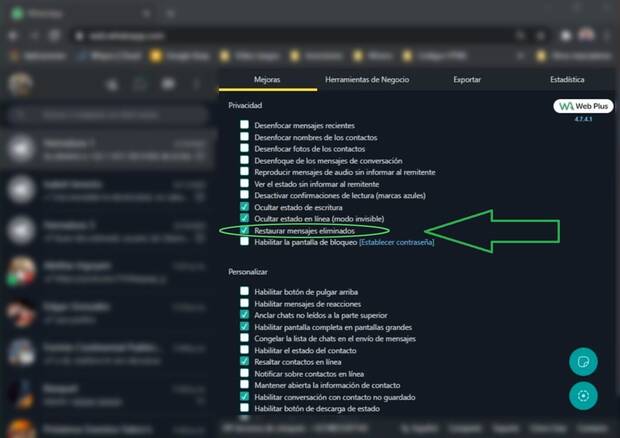The height and width of the screenshot is (438, 620).
Task: Check Habilitar botón de descarga de estado
Action: pos(244,408)
